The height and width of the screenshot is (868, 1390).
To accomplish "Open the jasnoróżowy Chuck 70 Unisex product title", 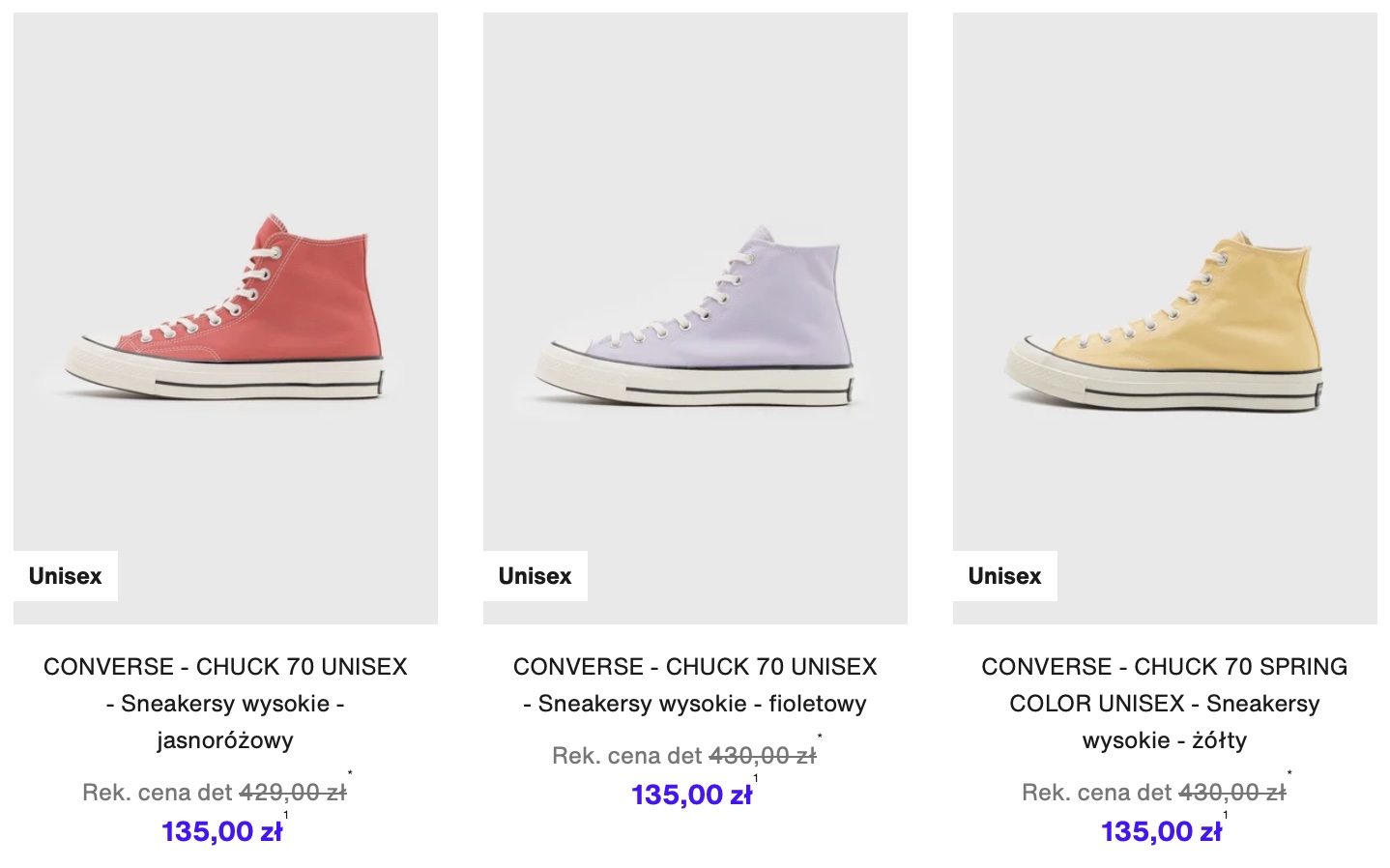I will tap(225, 704).
